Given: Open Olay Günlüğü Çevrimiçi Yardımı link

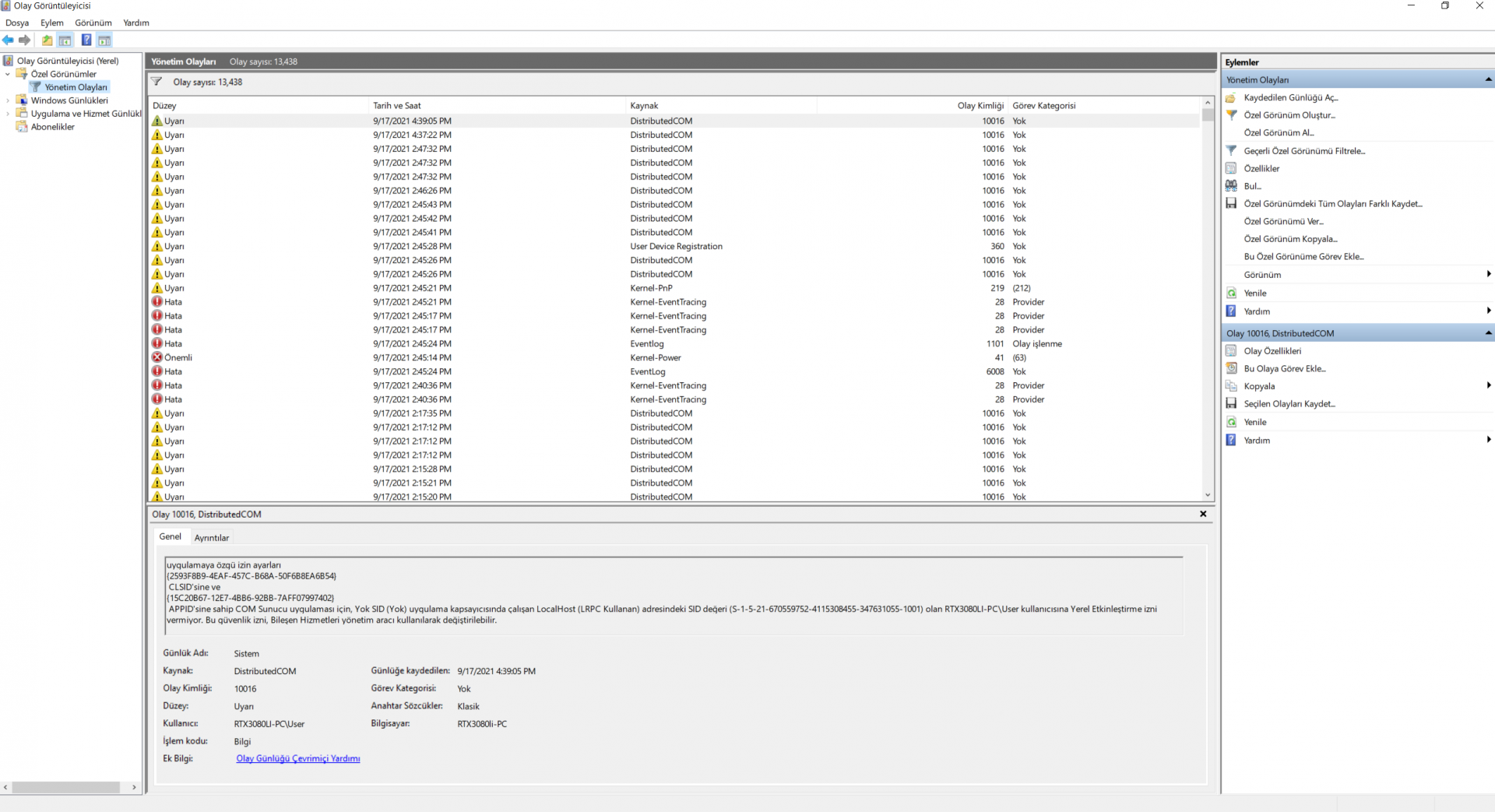Looking at the screenshot, I should (298, 758).
